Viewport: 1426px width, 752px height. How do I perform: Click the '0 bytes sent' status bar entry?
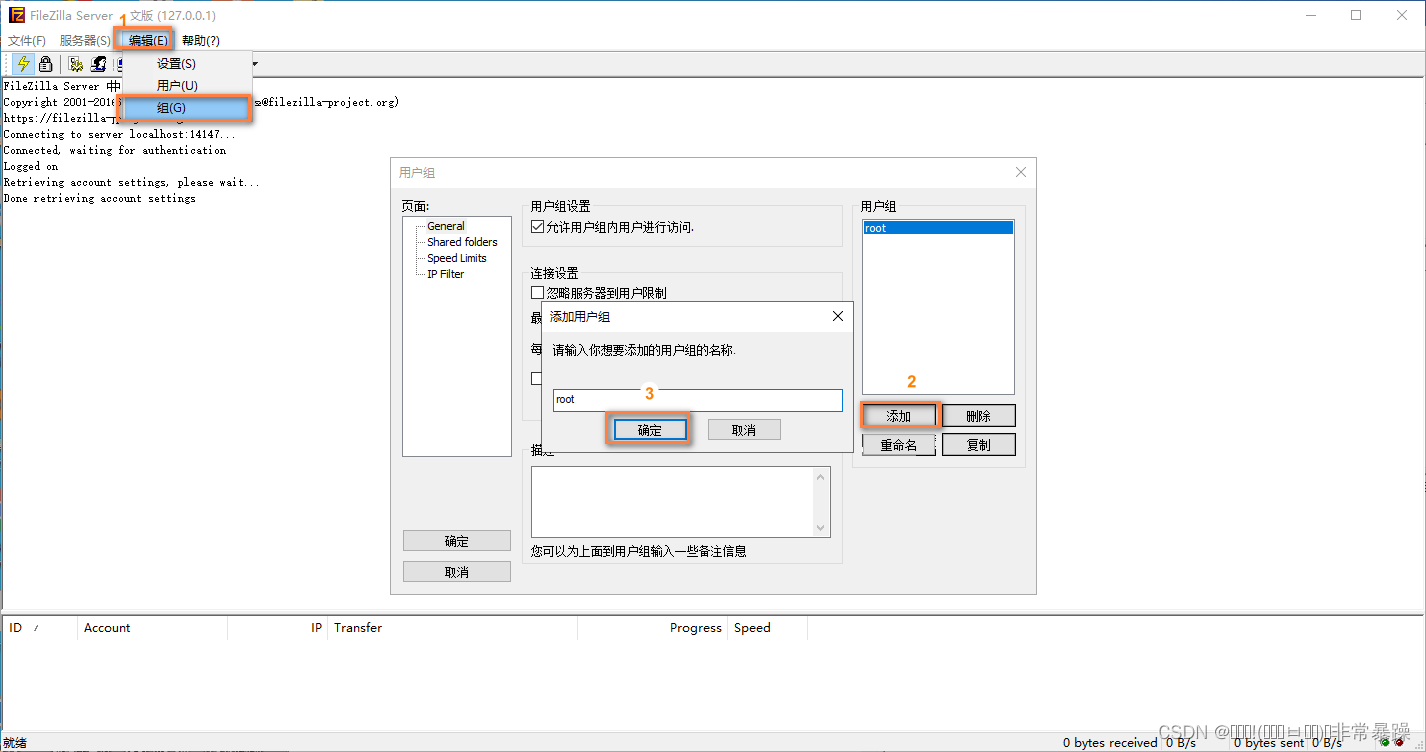(x=1269, y=743)
